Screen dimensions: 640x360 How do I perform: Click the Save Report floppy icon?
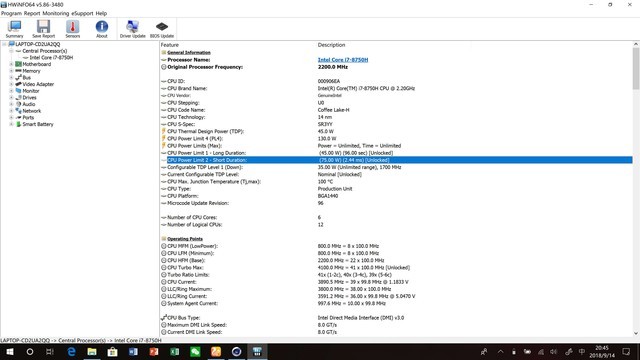43,29
